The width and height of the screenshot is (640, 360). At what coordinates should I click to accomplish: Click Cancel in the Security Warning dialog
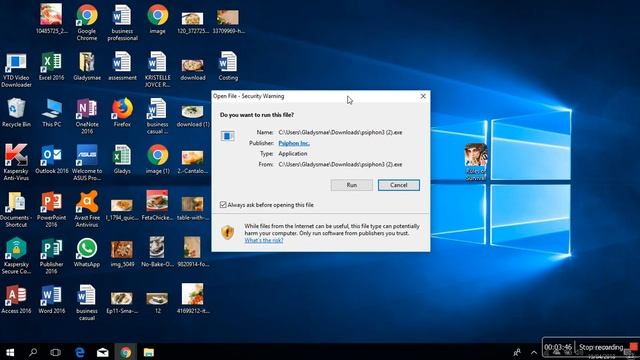(x=398, y=185)
